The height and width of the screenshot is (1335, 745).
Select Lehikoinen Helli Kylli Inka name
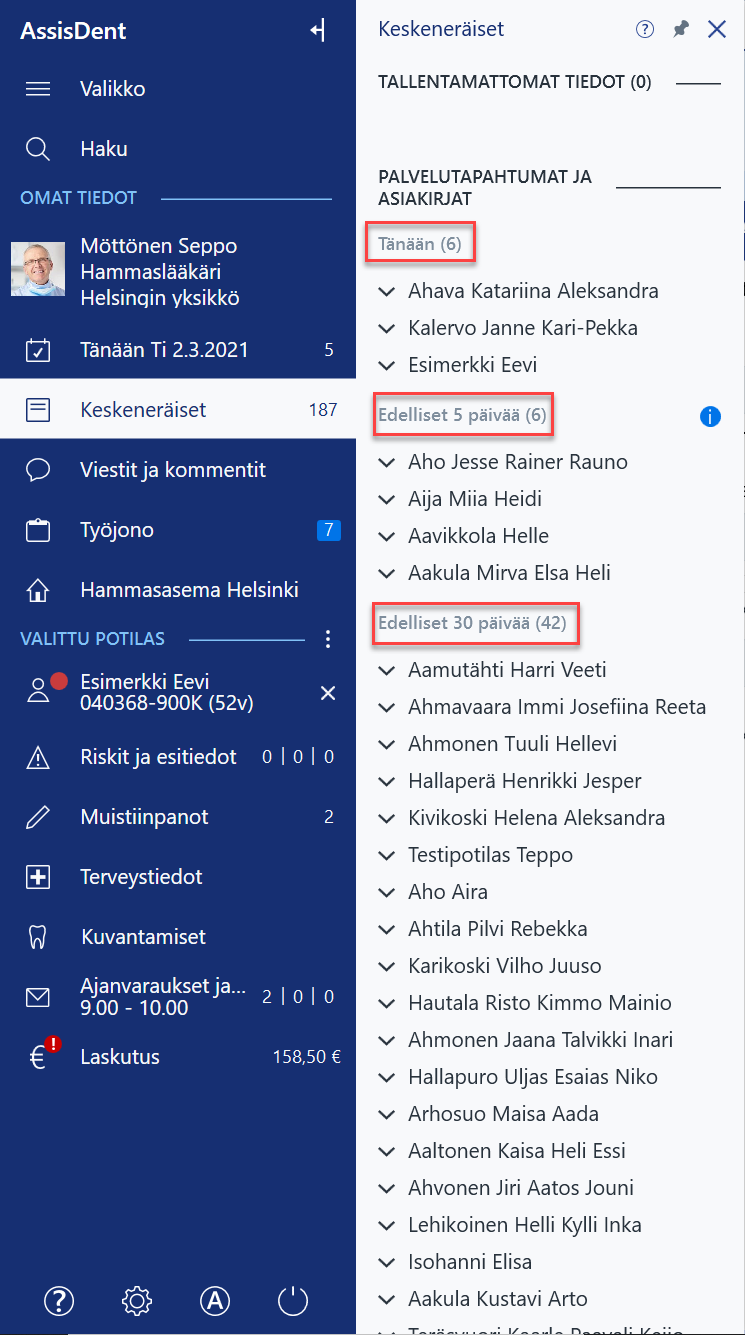click(525, 1225)
